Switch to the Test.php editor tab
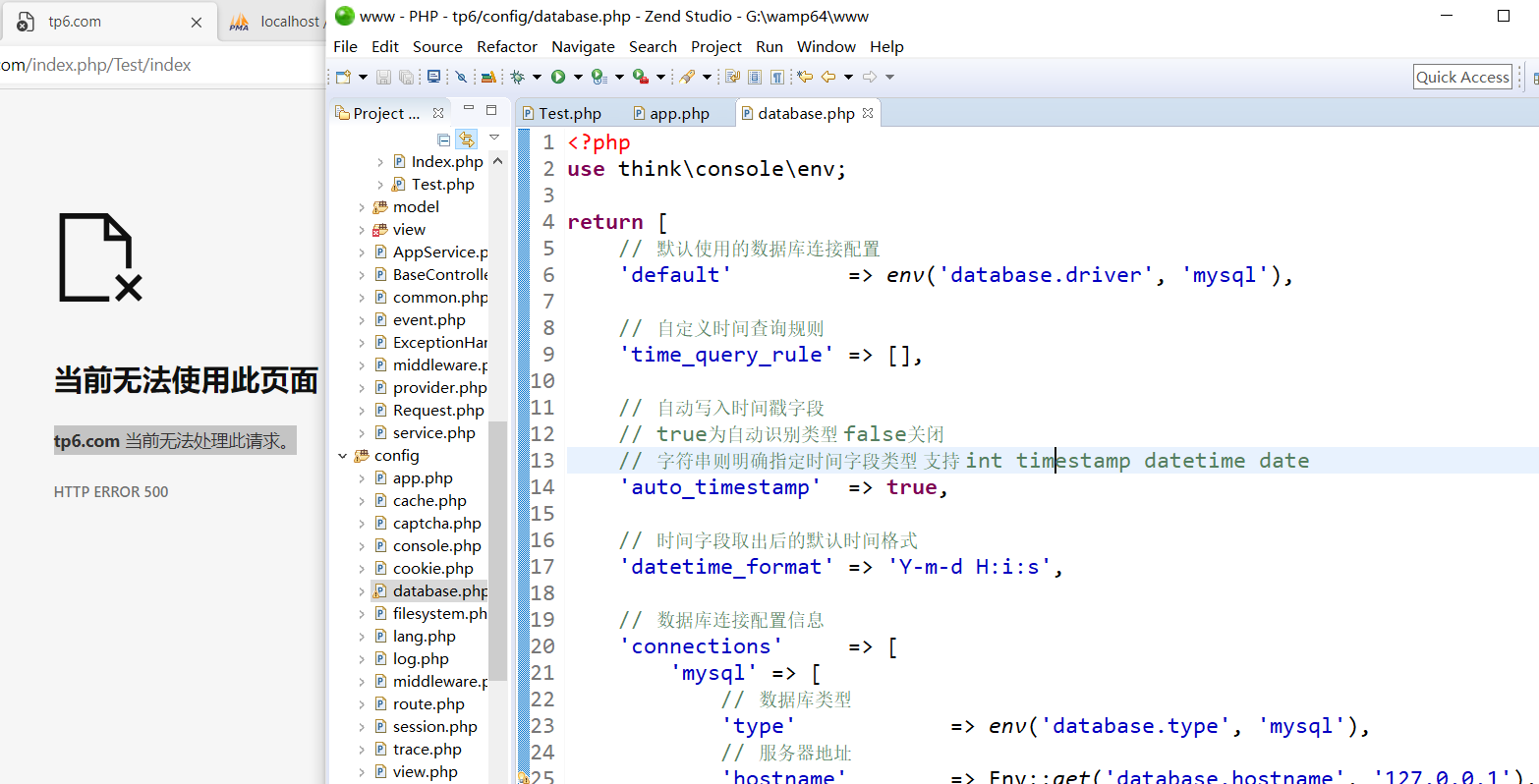Image resolution: width=1539 pixels, height=784 pixels. coord(569,114)
